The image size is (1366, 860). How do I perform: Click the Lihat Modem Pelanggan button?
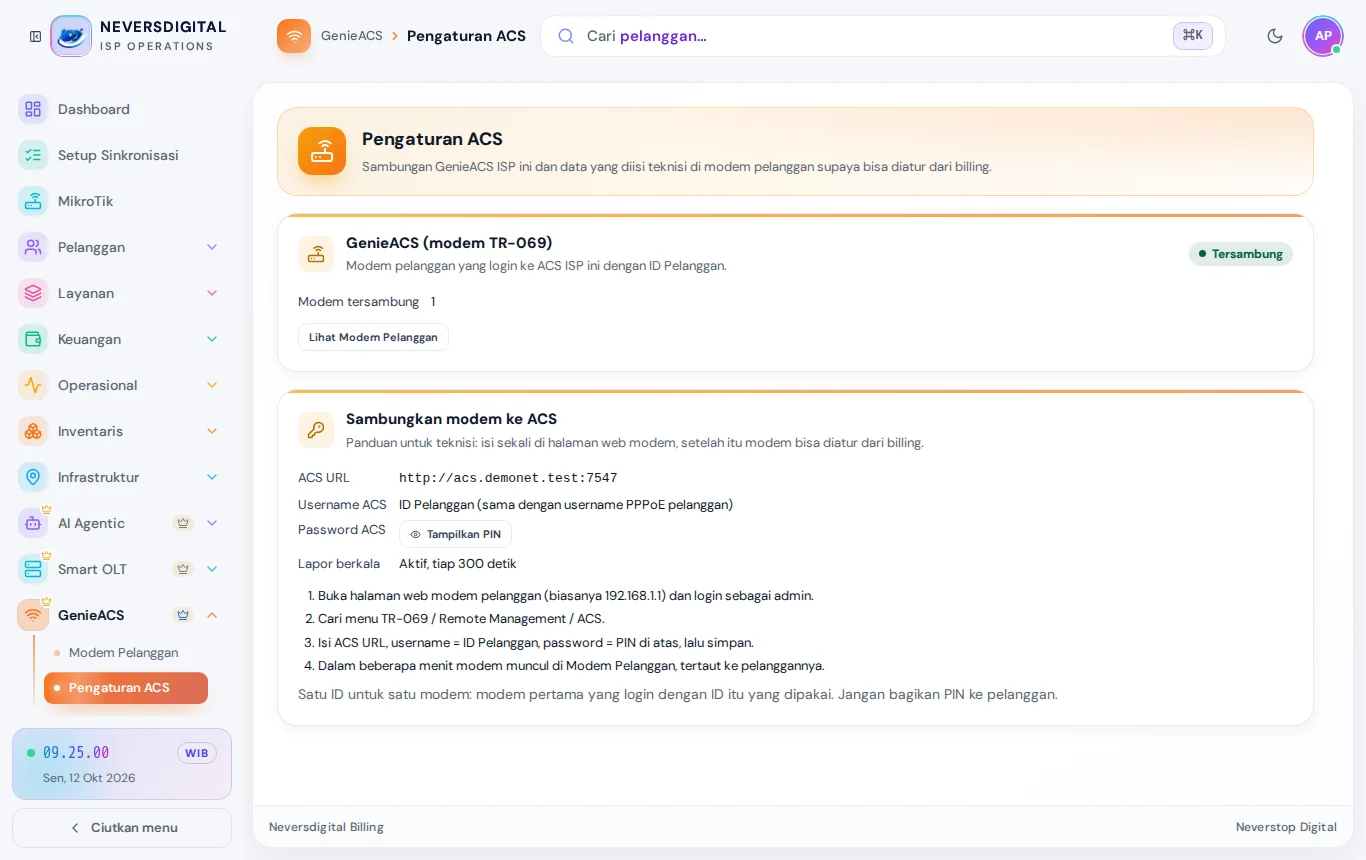click(x=373, y=337)
